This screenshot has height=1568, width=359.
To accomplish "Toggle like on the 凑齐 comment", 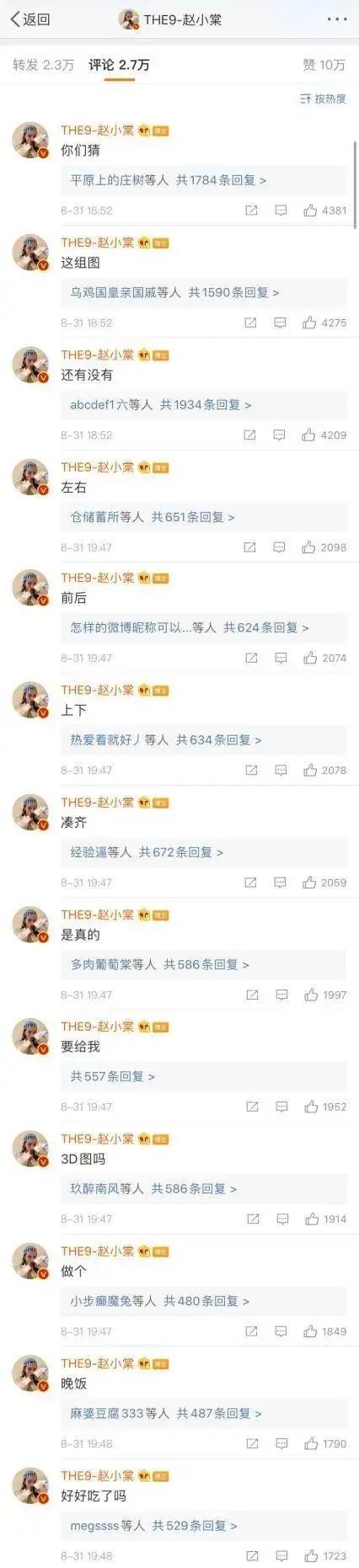I will coord(324,883).
